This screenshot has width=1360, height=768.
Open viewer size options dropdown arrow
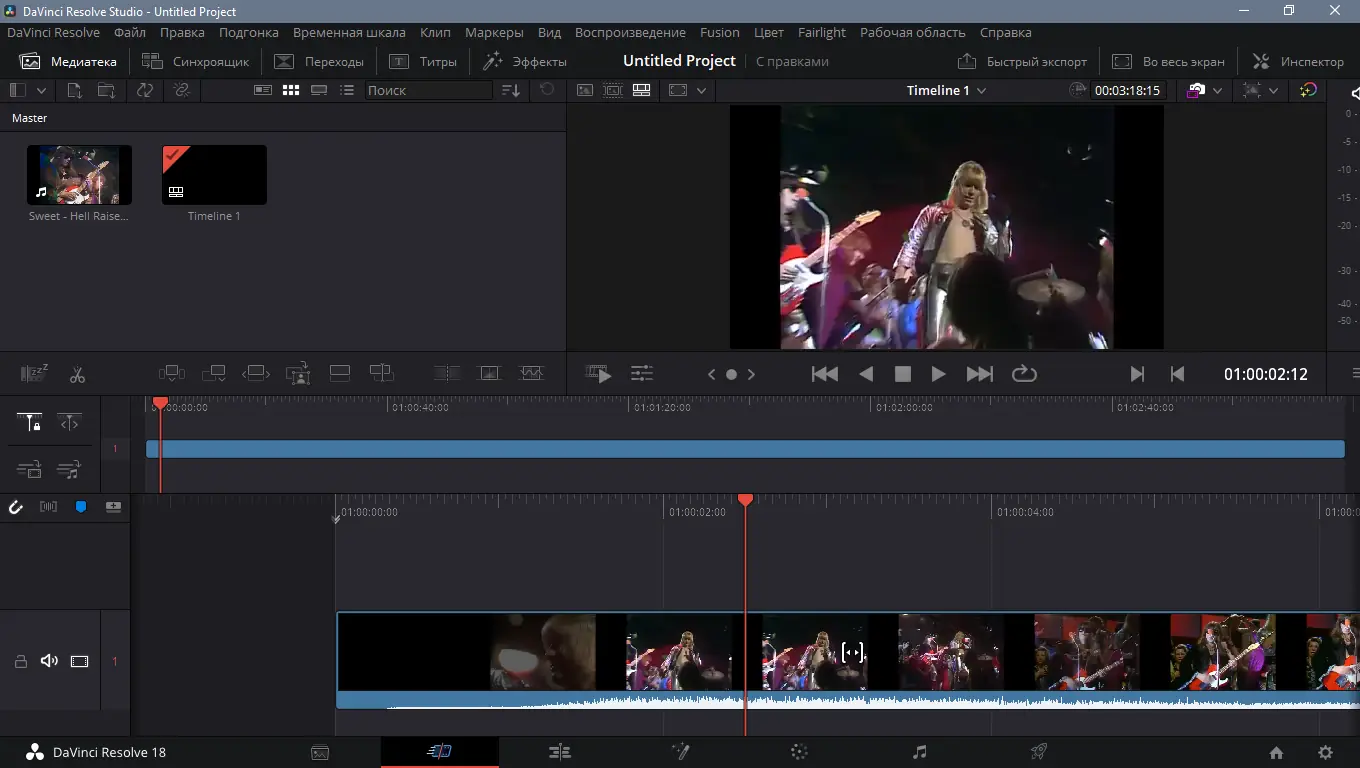pyautogui.click(x=701, y=90)
